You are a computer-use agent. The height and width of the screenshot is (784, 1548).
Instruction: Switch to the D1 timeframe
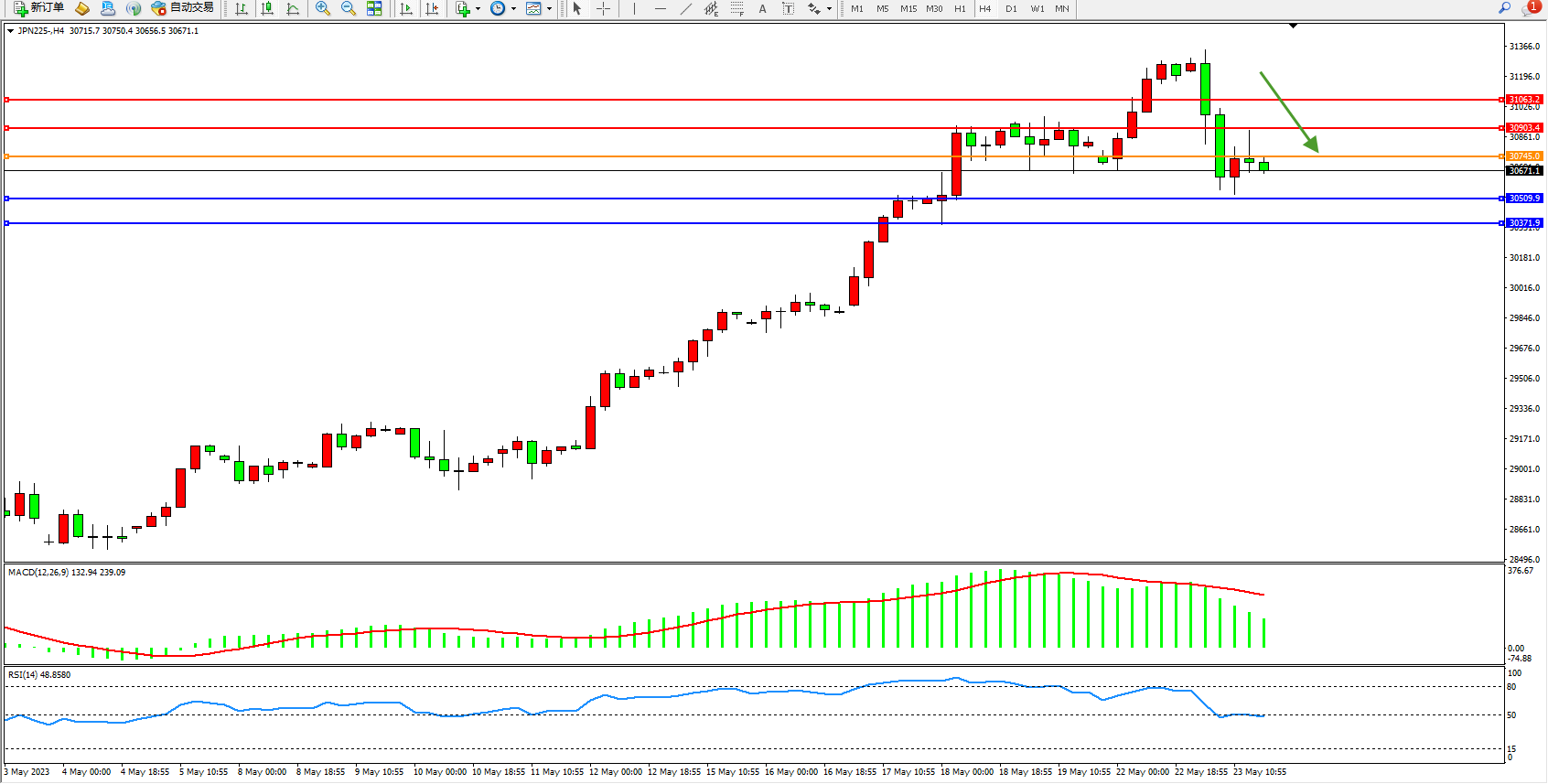coord(1011,8)
